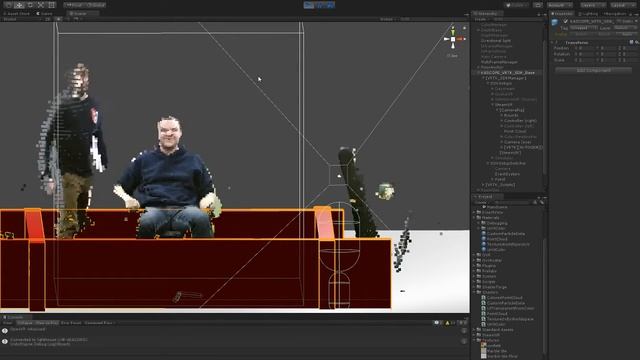Click the GameObject cube icon in Inspector
This screenshot has height=360, width=640.
[x=555, y=22]
